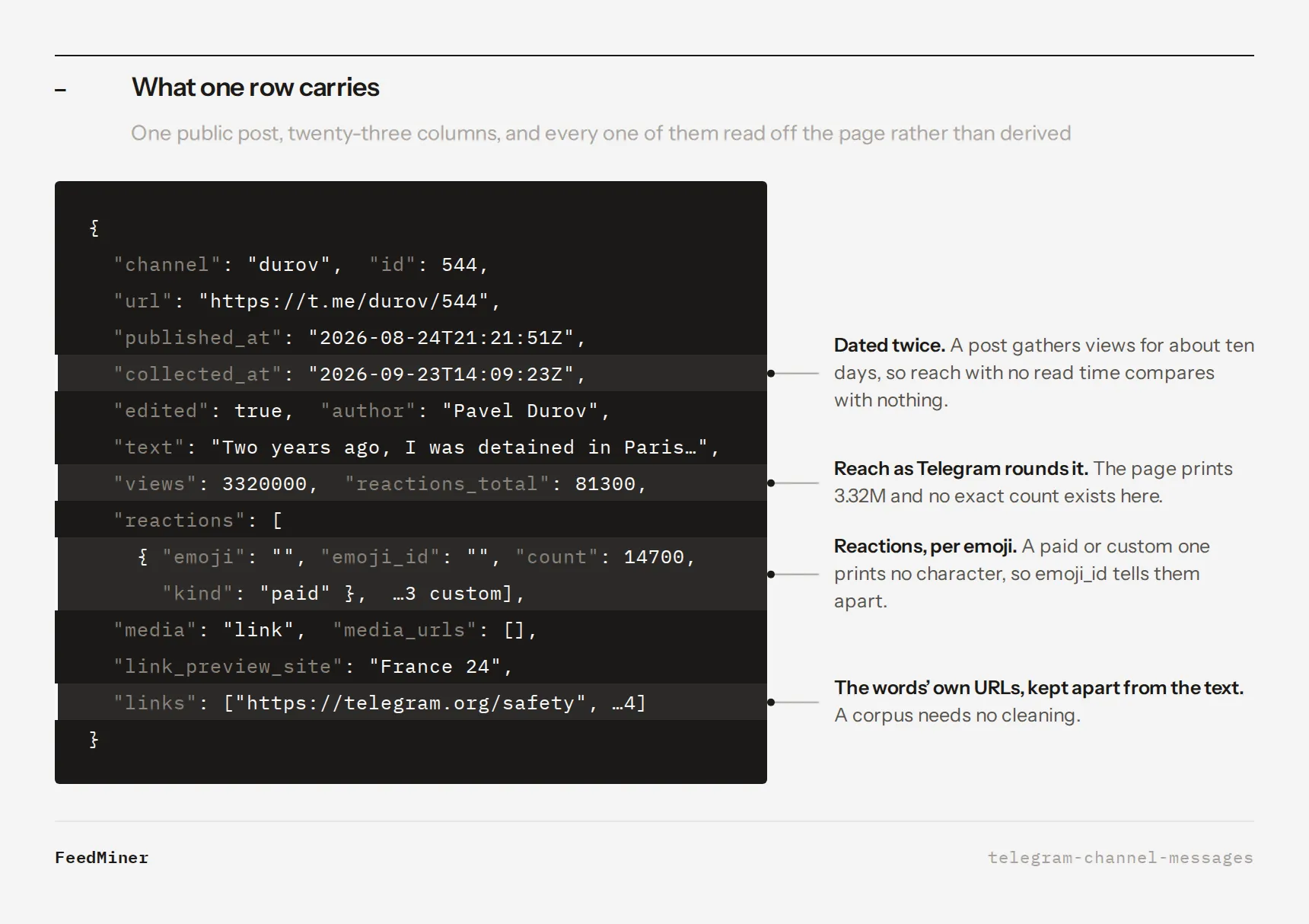This screenshot has height=924, width=1309.
Task: Click the author value "Pavel Durov"
Action: click(x=521, y=411)
